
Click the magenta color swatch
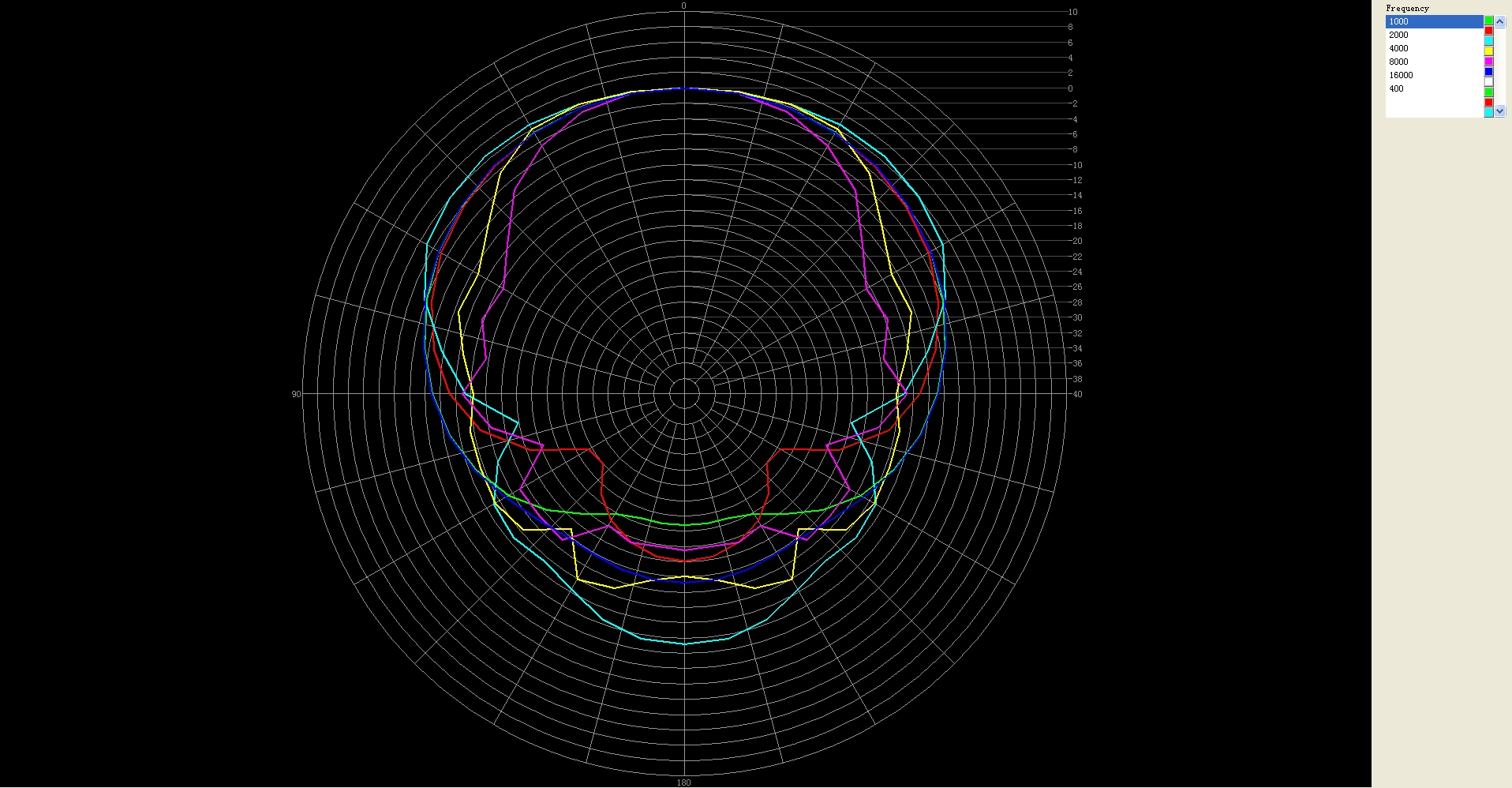(1488, 62)
